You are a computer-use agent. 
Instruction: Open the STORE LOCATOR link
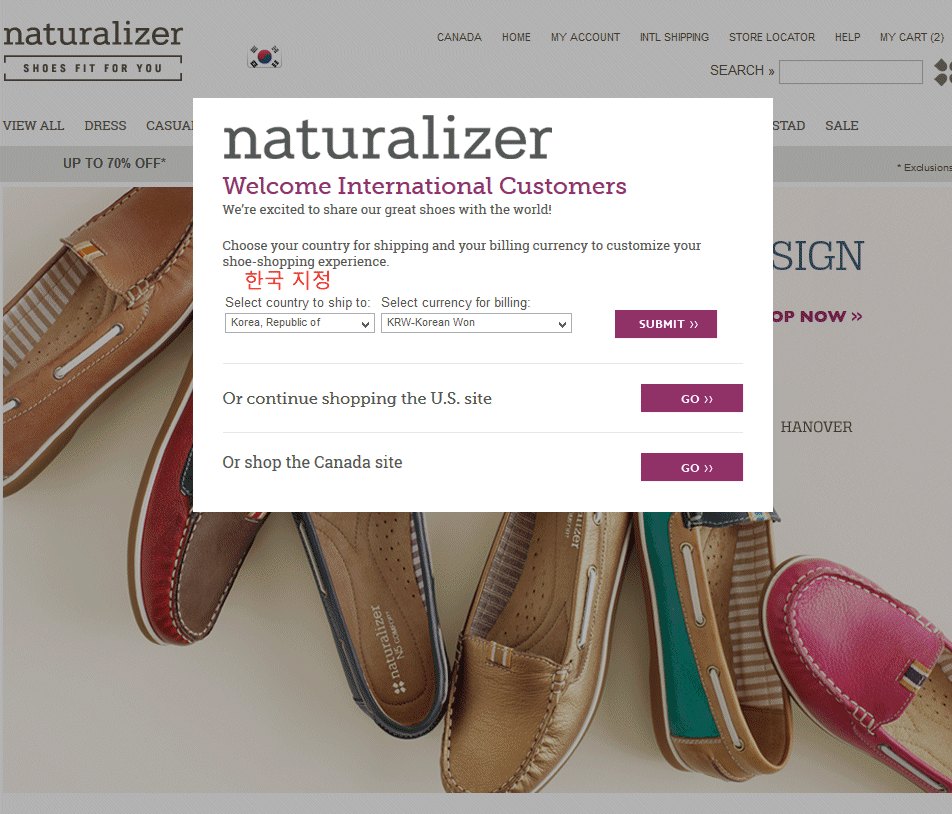coord(772,37)
